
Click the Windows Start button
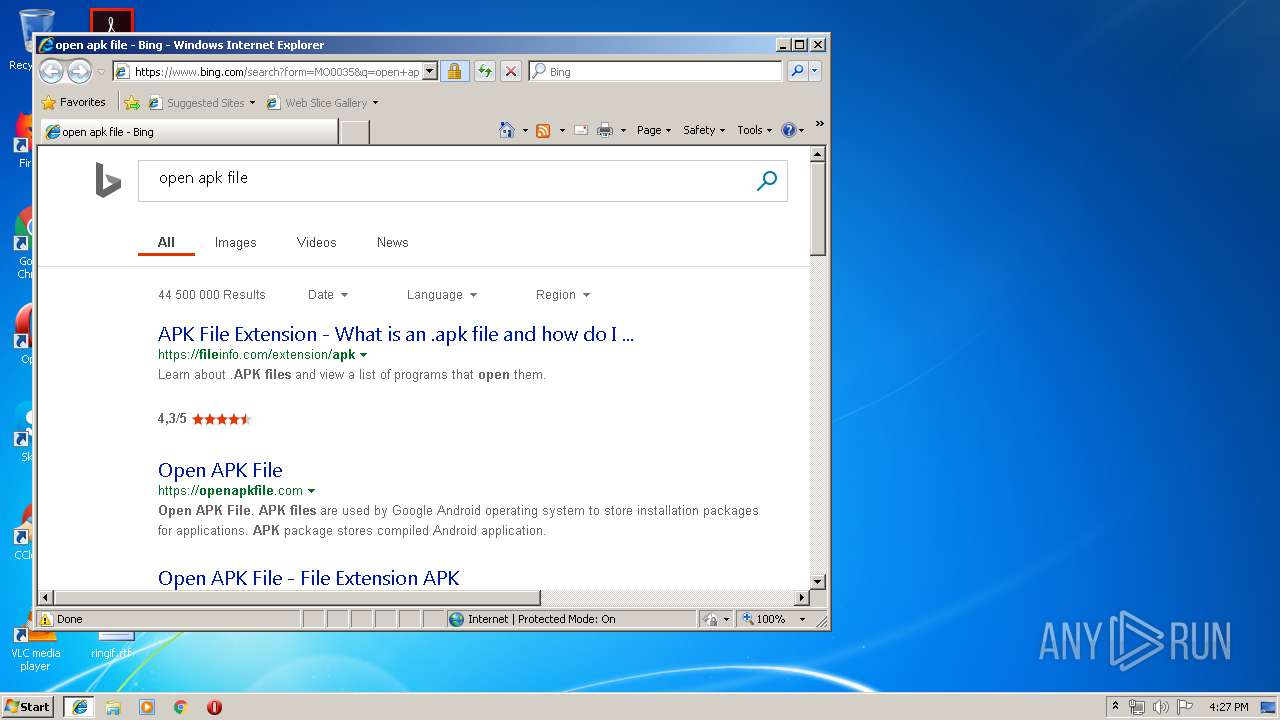click(28, 707)
